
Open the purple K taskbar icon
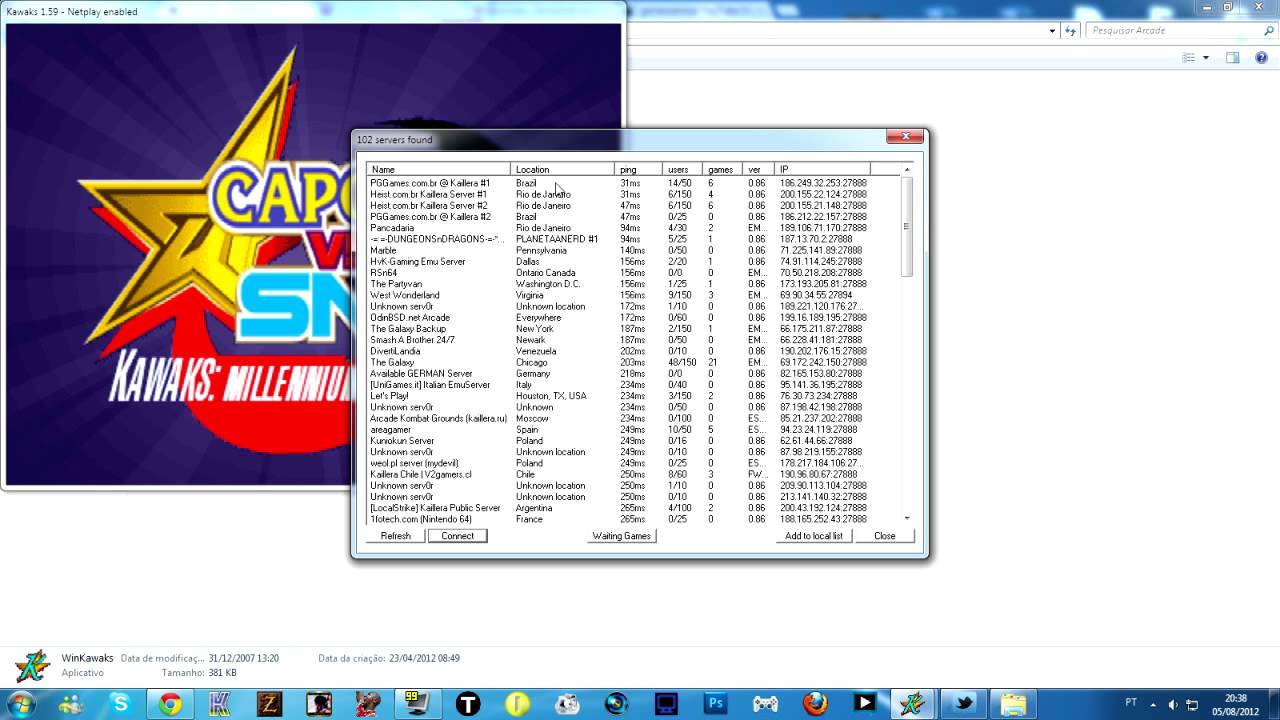(220, 704)
